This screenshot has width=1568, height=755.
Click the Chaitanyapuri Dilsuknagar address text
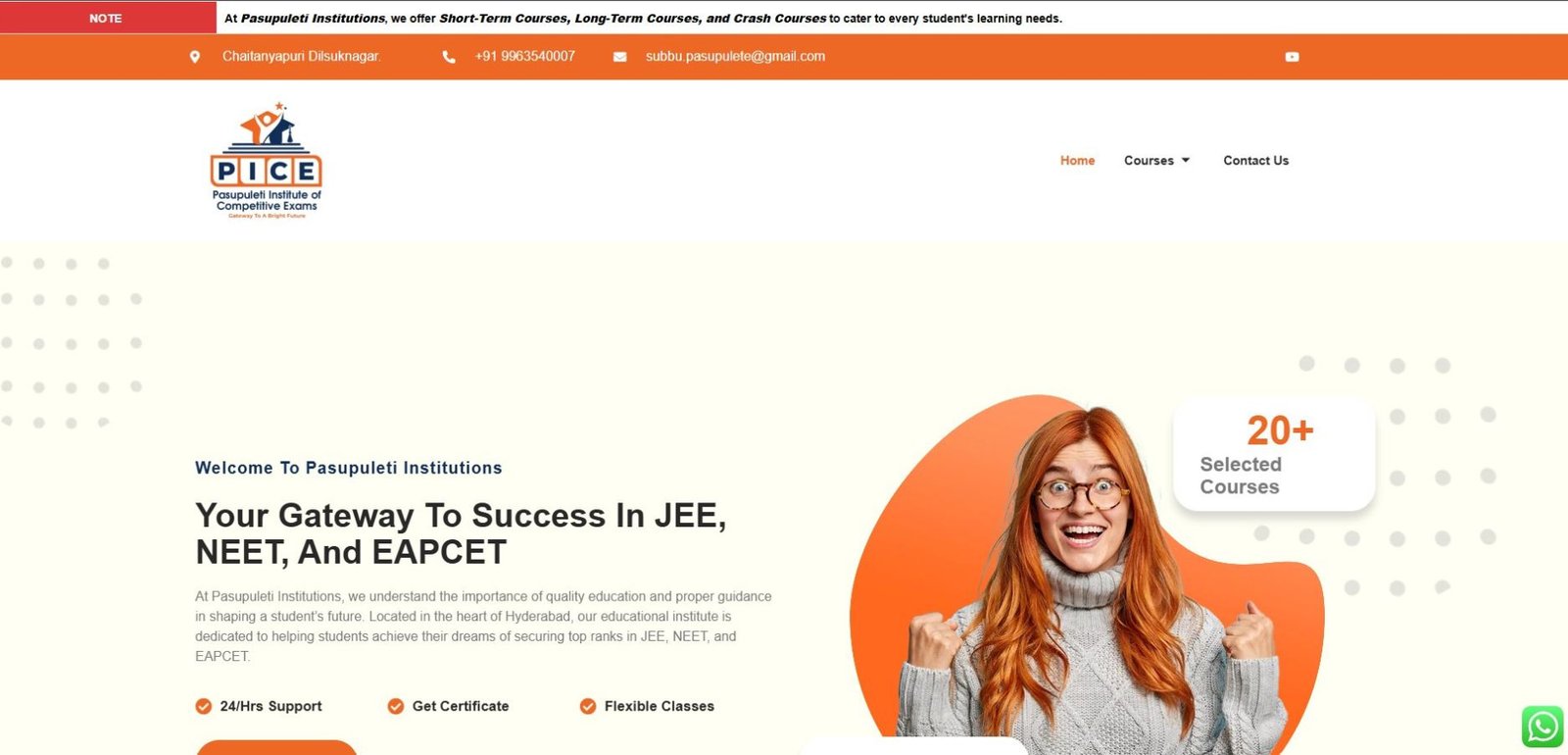coord(302,57)
